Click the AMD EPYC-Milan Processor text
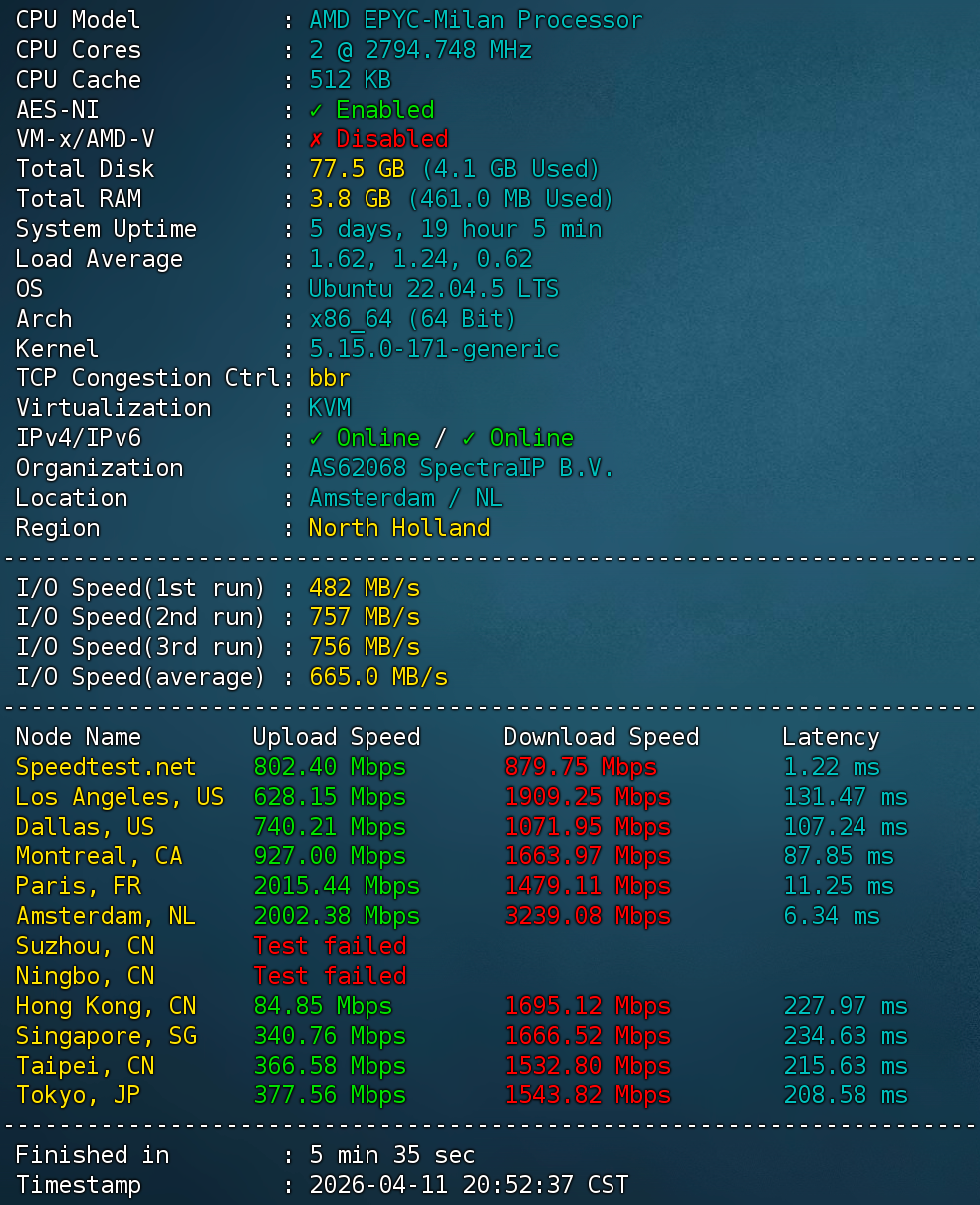Screen dimensions: 980x1205 [475, 20]
